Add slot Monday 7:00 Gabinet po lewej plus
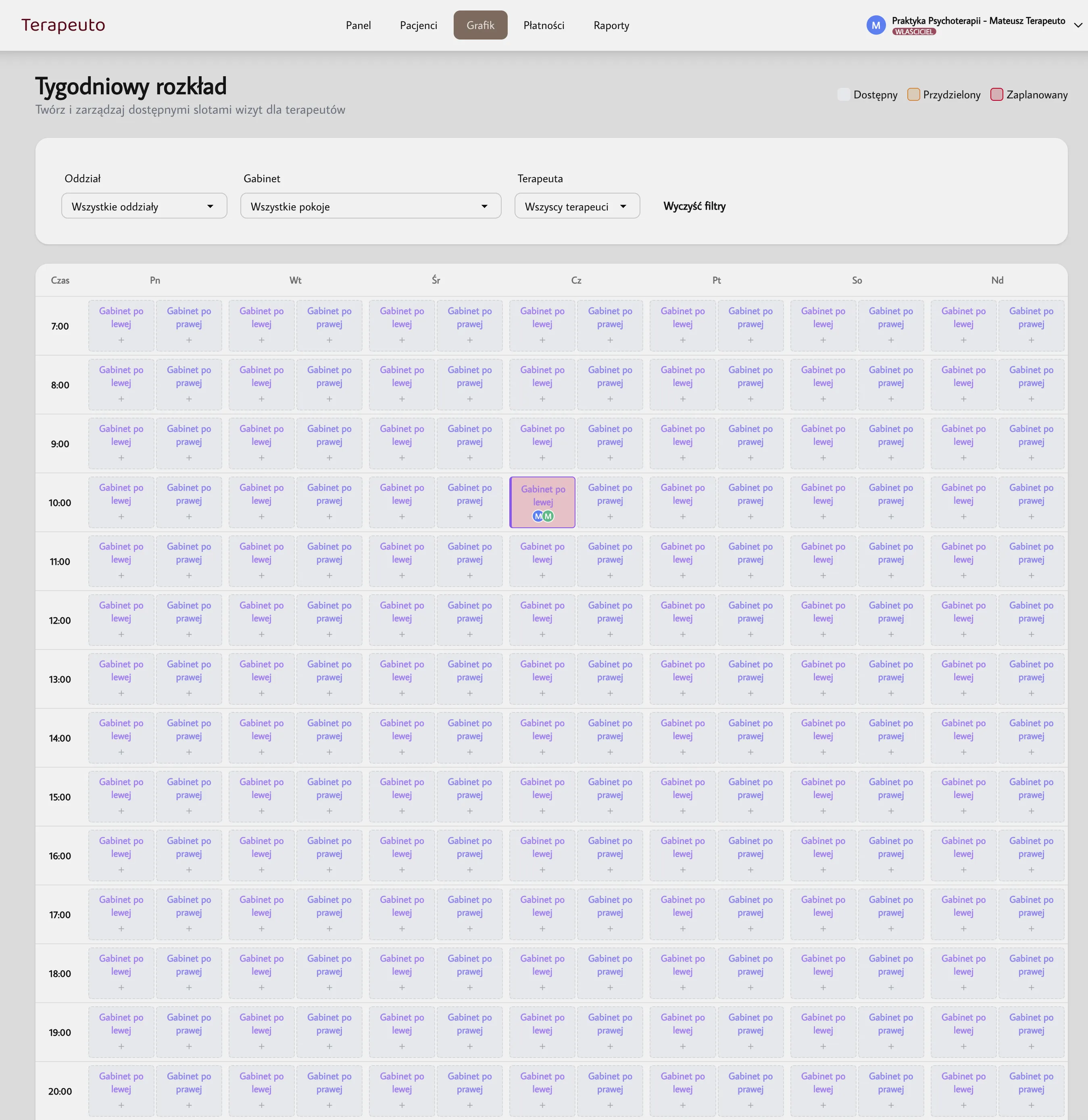1088x1120 pixels. 121,340
